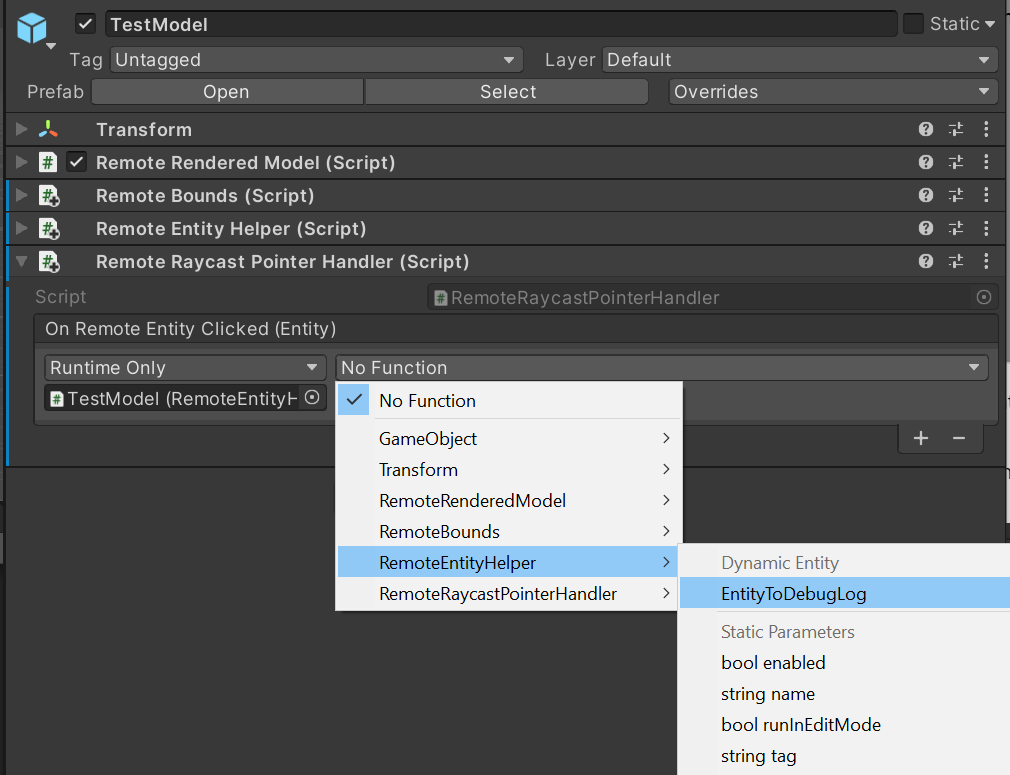Open the Remote Rendered Model three-dot menu
Viewport: 1010px width, 775px height.
(986, 162)
